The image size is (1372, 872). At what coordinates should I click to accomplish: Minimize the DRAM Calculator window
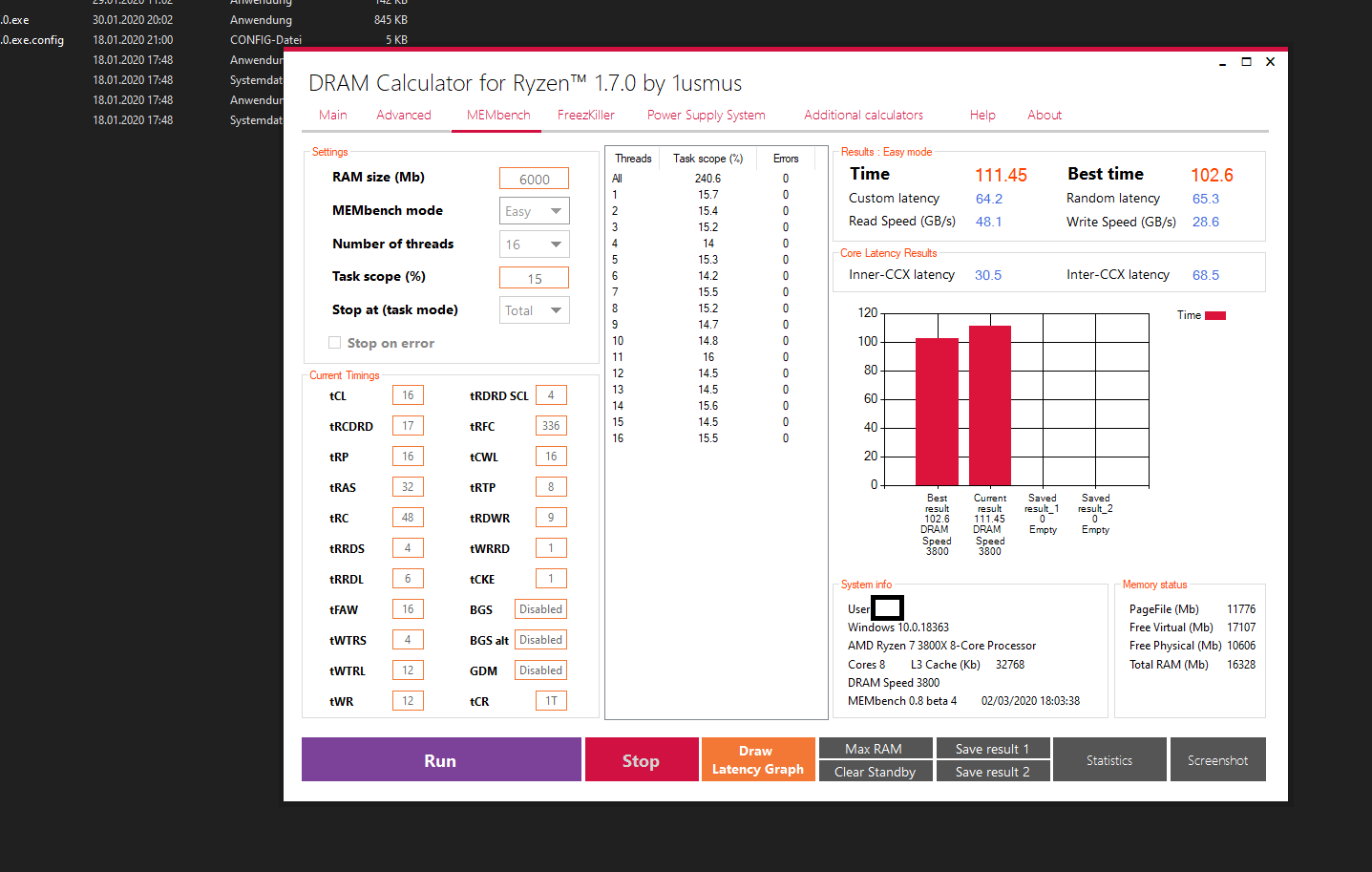1221,62
